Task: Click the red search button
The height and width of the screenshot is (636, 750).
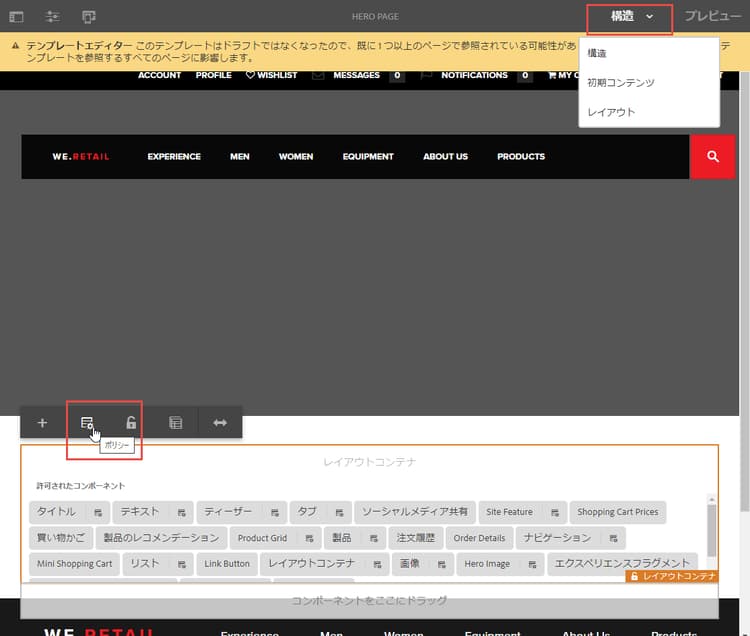Action: (x=712, y=157)
